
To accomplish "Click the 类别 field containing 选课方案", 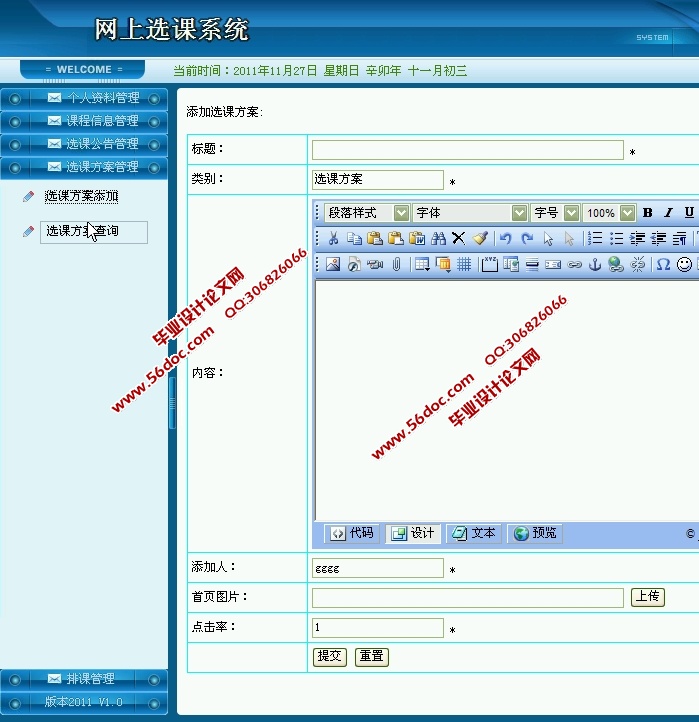I will (x=378, y=180).
